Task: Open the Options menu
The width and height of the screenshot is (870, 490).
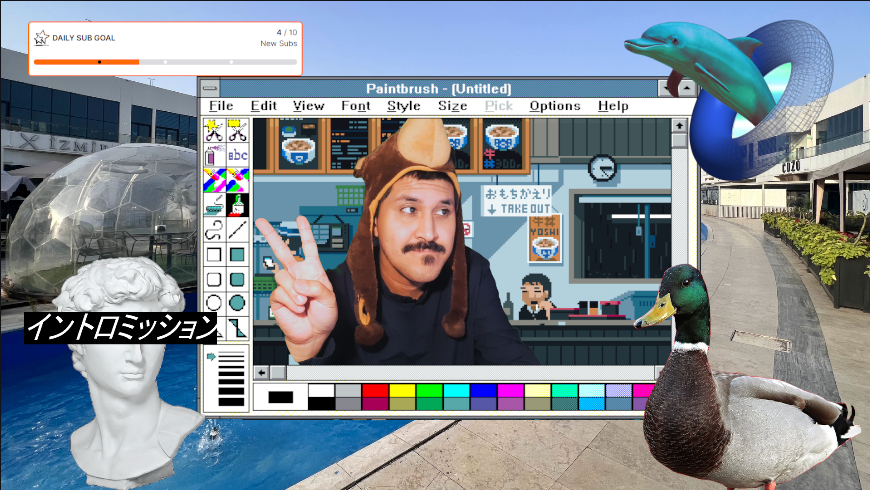Action: click(555, 106)
